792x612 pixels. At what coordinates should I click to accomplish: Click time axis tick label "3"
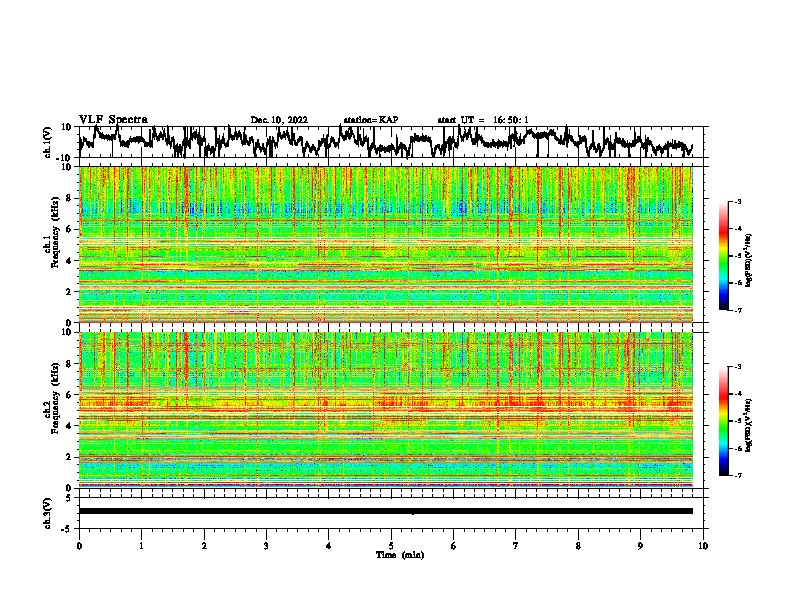pos(266,546)
